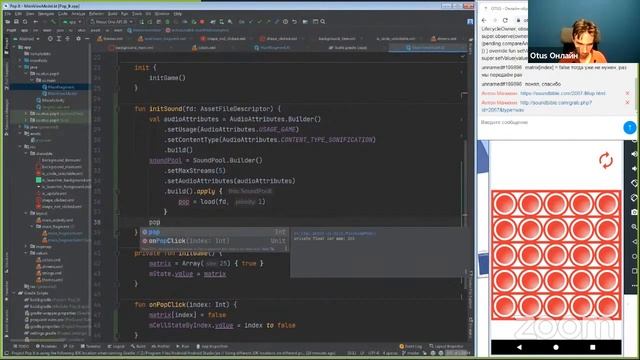This screenshot has height=360, width=640.
Task: Open the Android project view dropdown
Action: [x=27, y=39]
